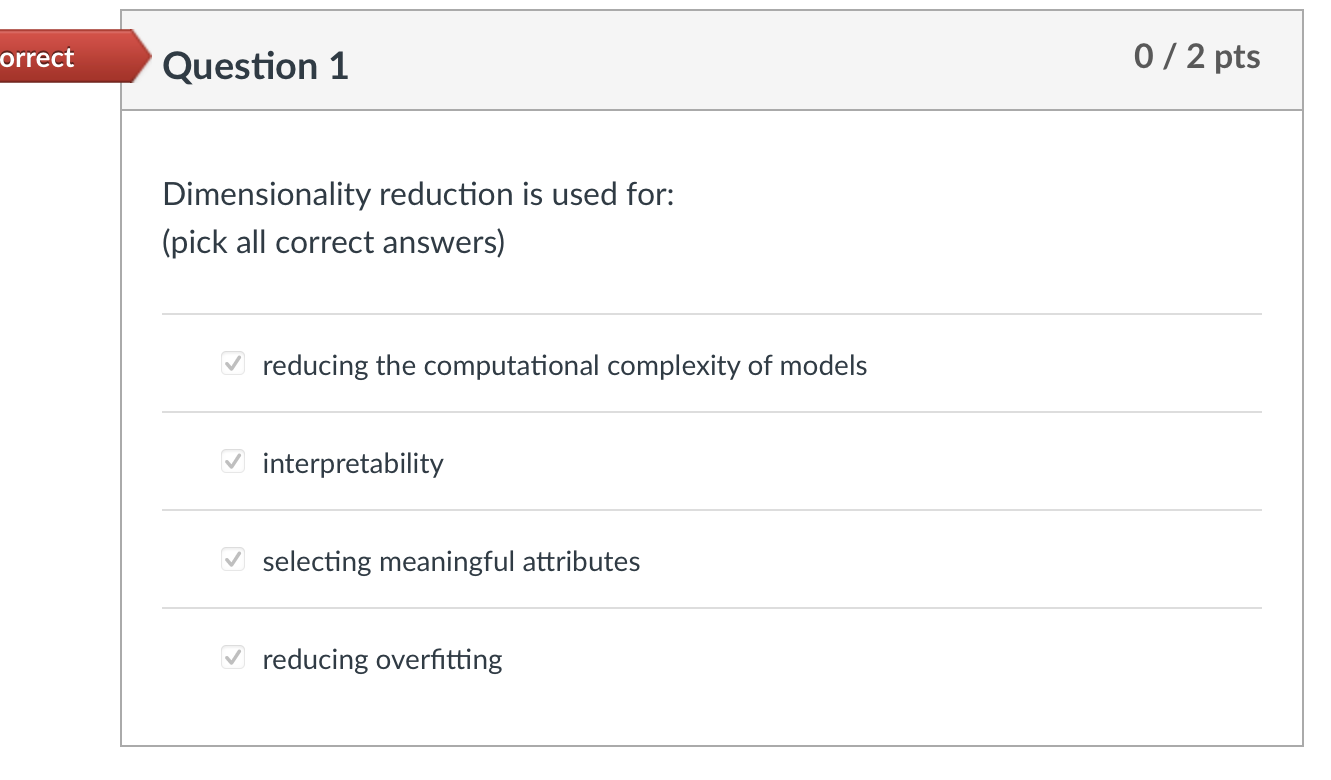This screenshot has height=780, width=1331.
Task: Click the '0 / 2 pts' score
Action: [x=1197, y=57]
